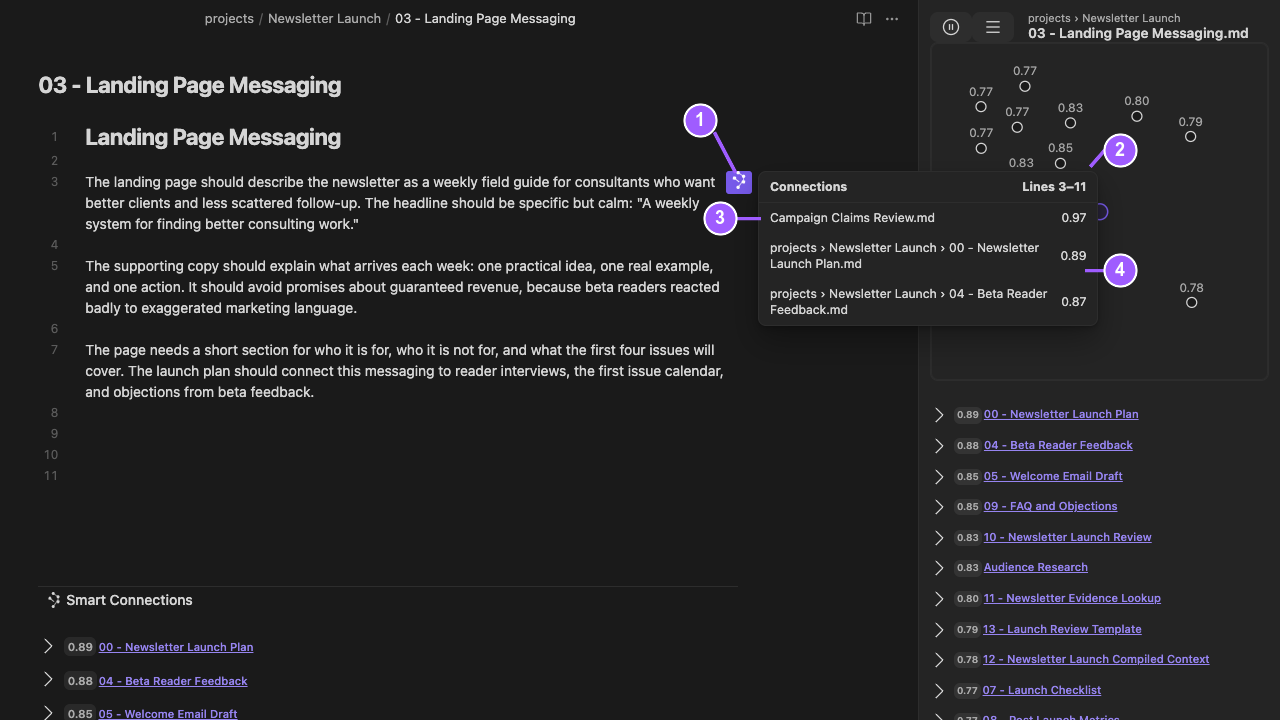Viewport: 1280px width, 720px height.
Task: Open the 10 - Newsletter Launch Review link
Action: pyautogui.click(x=1067, y=537)
